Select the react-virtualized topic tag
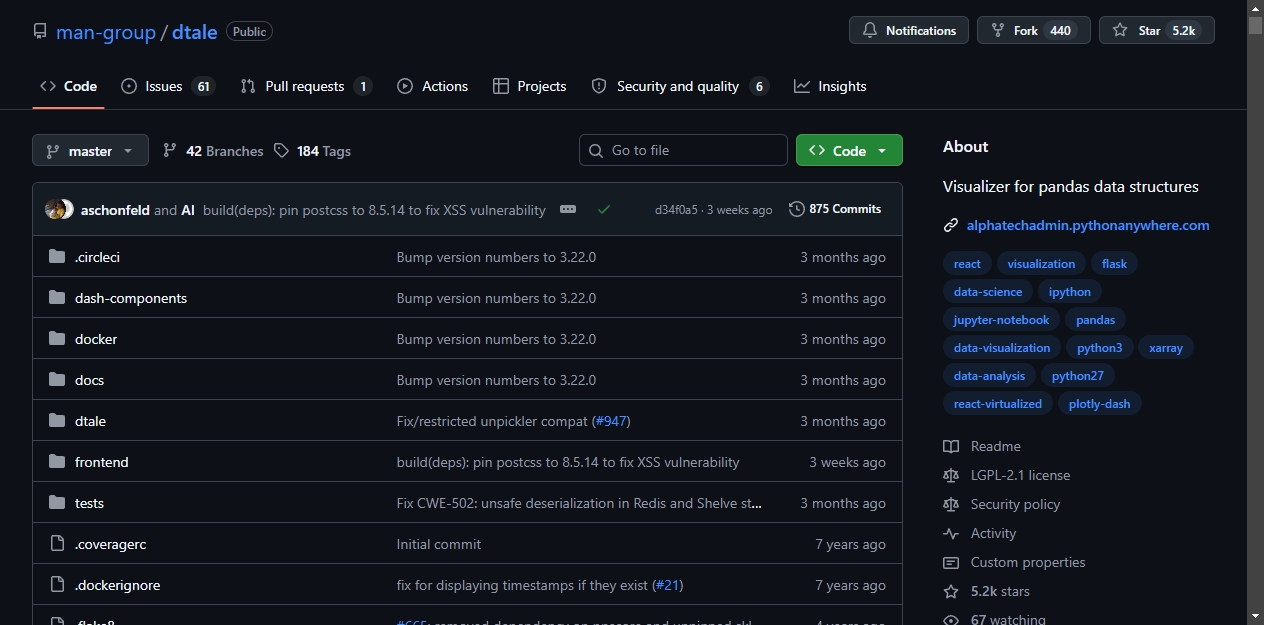This screenshot has width=1264, height=625. (x=997, y=404)
